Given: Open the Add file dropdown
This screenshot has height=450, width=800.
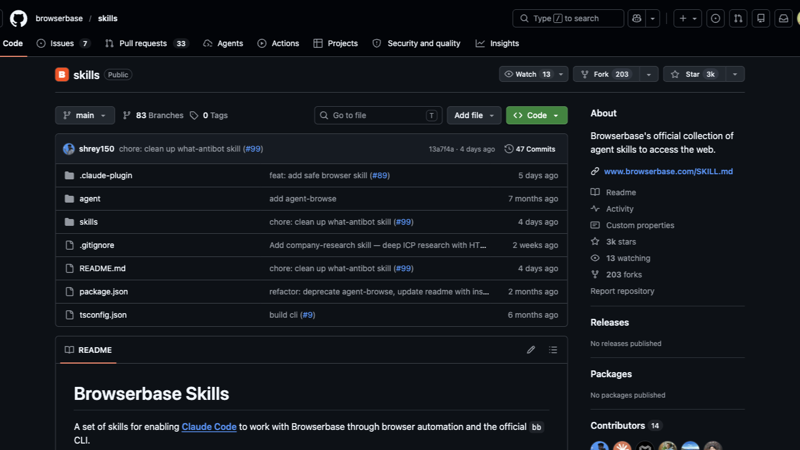Looking at the screenshot, I should pyautogui.click(x=474, y=115).
